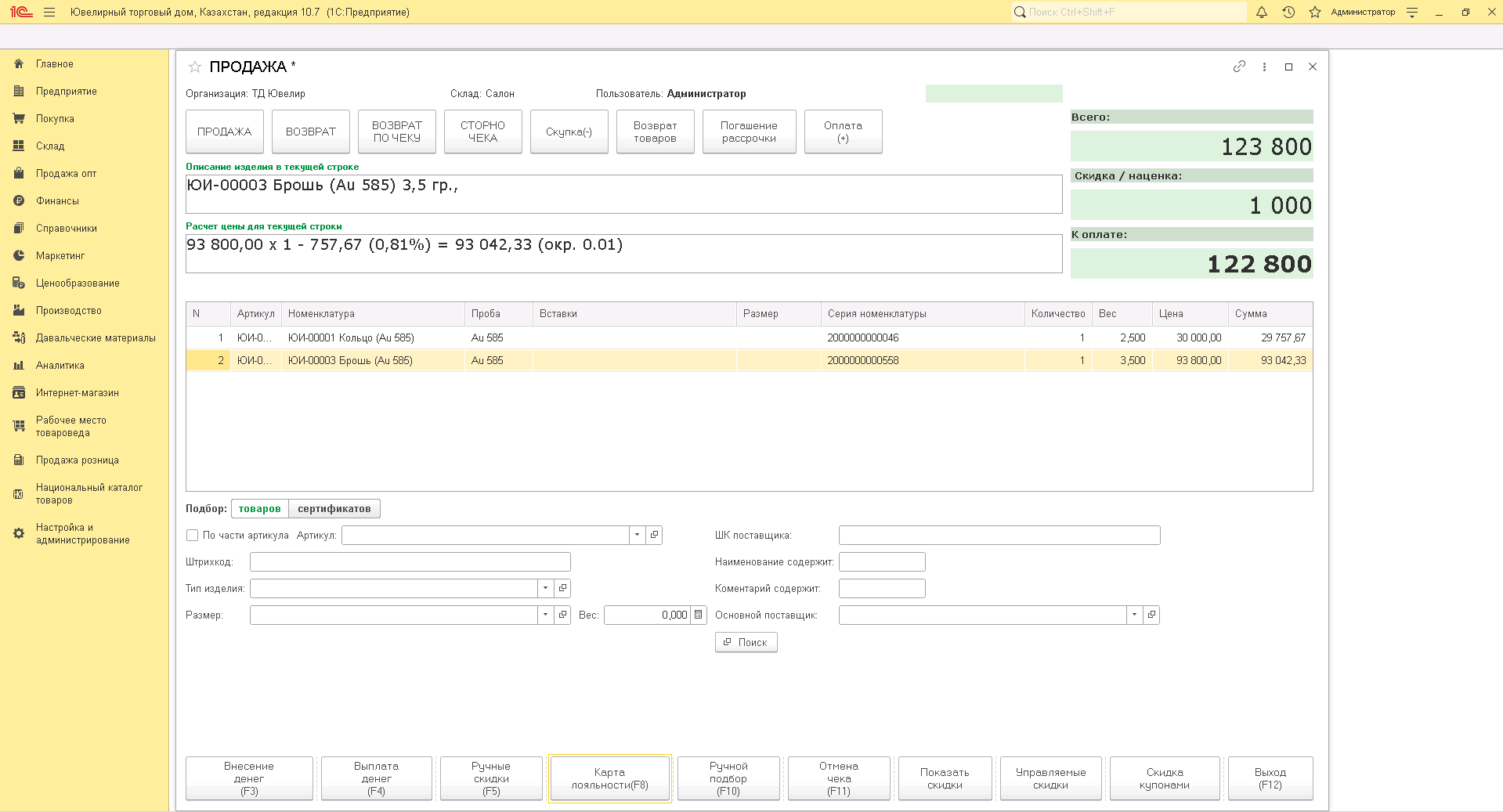This screenshot has height=812, width=1503.
Task: Open the Ценообразование sidebar section
Action: (x=78, y=283)
